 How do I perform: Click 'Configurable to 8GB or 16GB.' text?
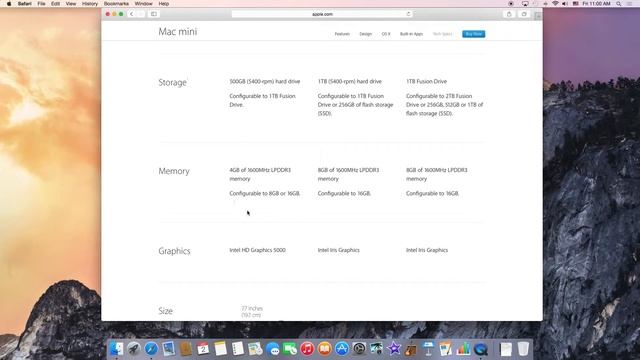click(264, 193)
